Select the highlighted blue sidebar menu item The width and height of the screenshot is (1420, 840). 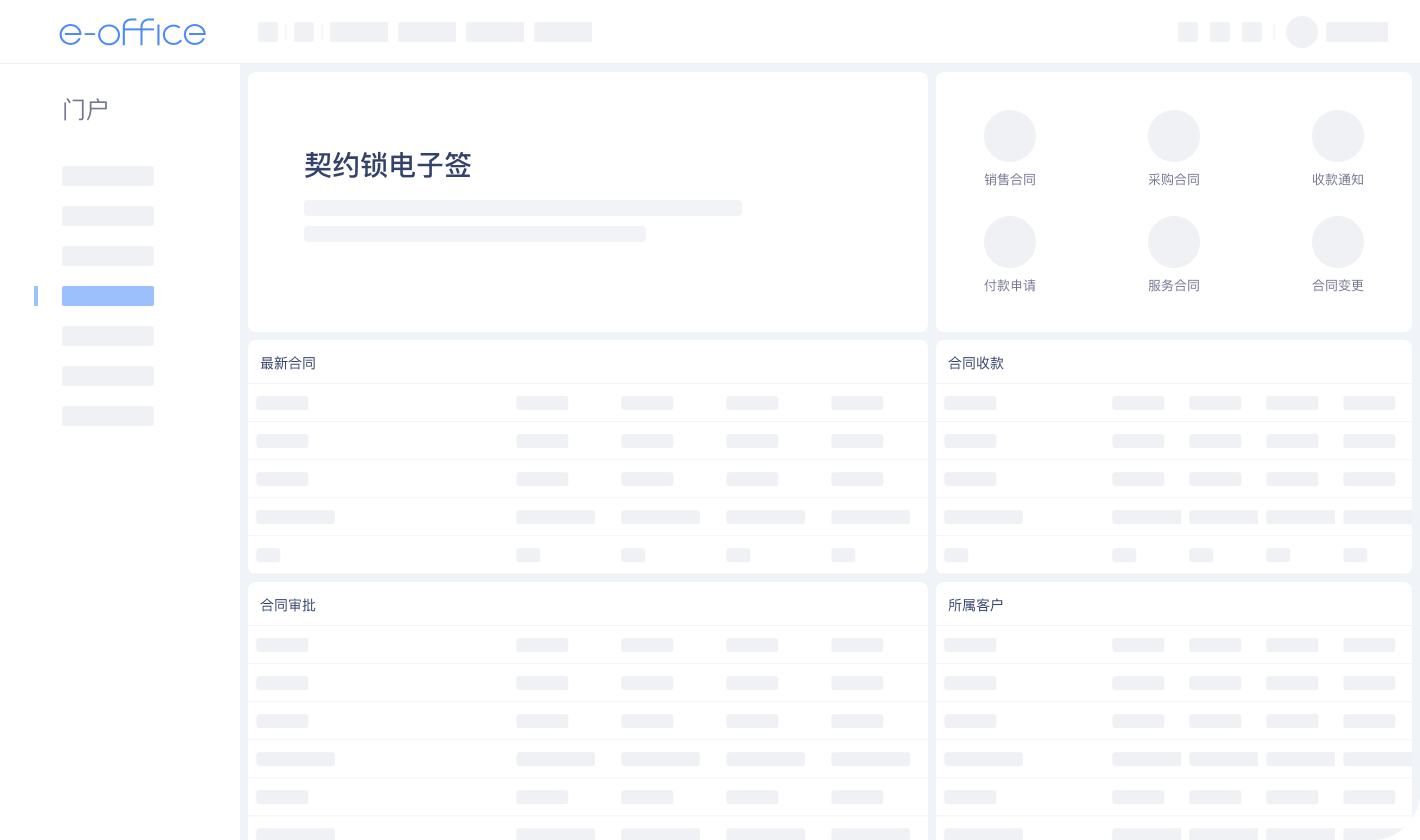click(108, 296)
